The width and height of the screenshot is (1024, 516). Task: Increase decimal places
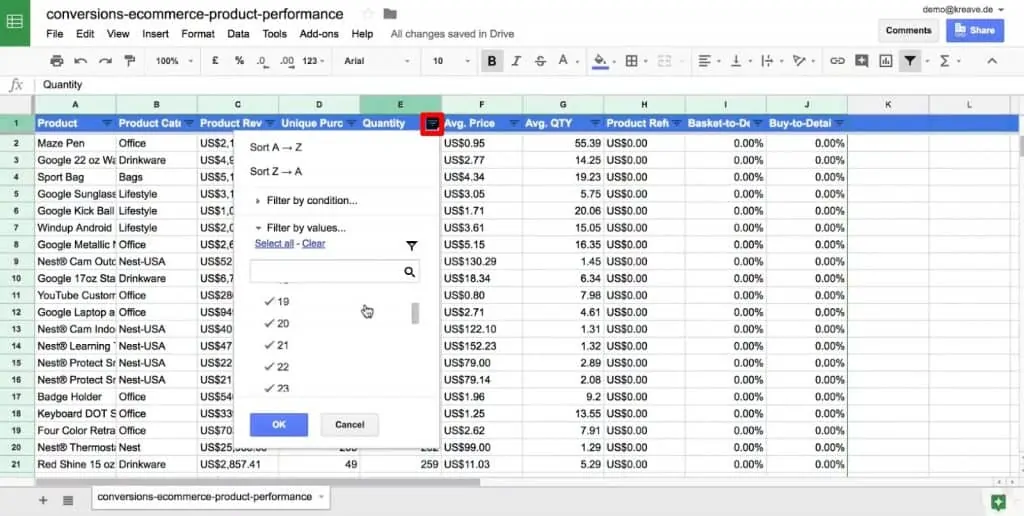pyautogui.click(x=287, y=61)
